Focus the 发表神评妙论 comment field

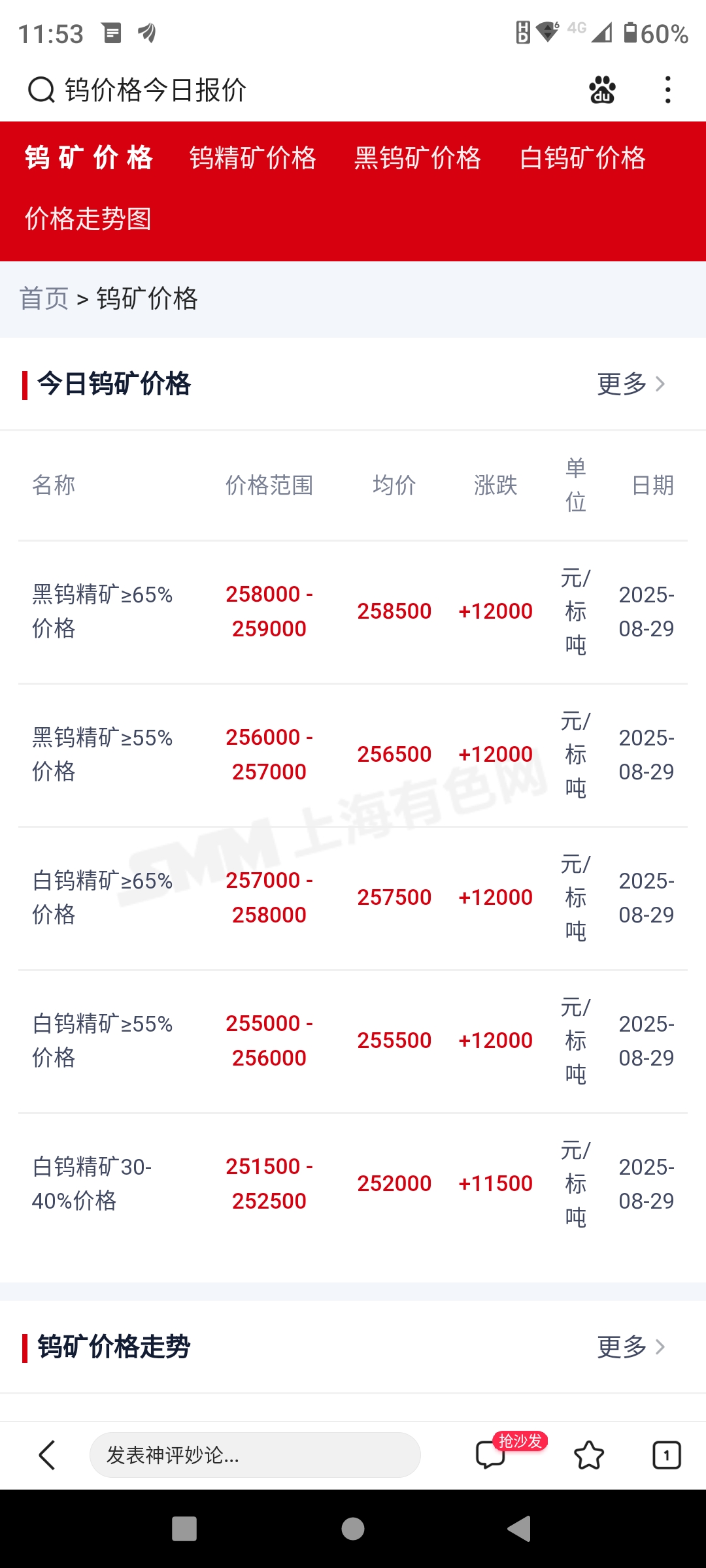pos(255,1455)
